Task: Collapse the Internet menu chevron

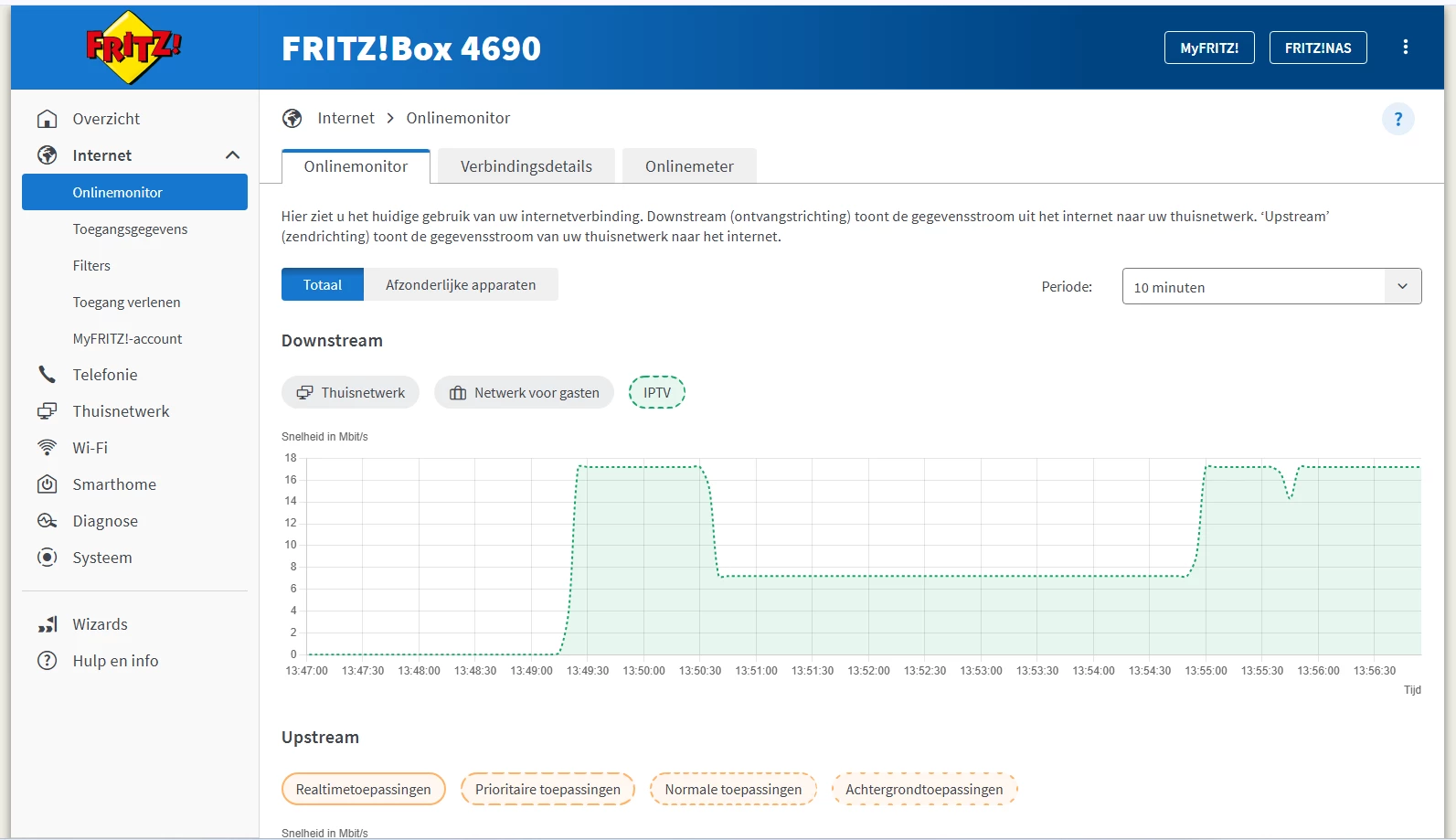Action: (233, 155)
